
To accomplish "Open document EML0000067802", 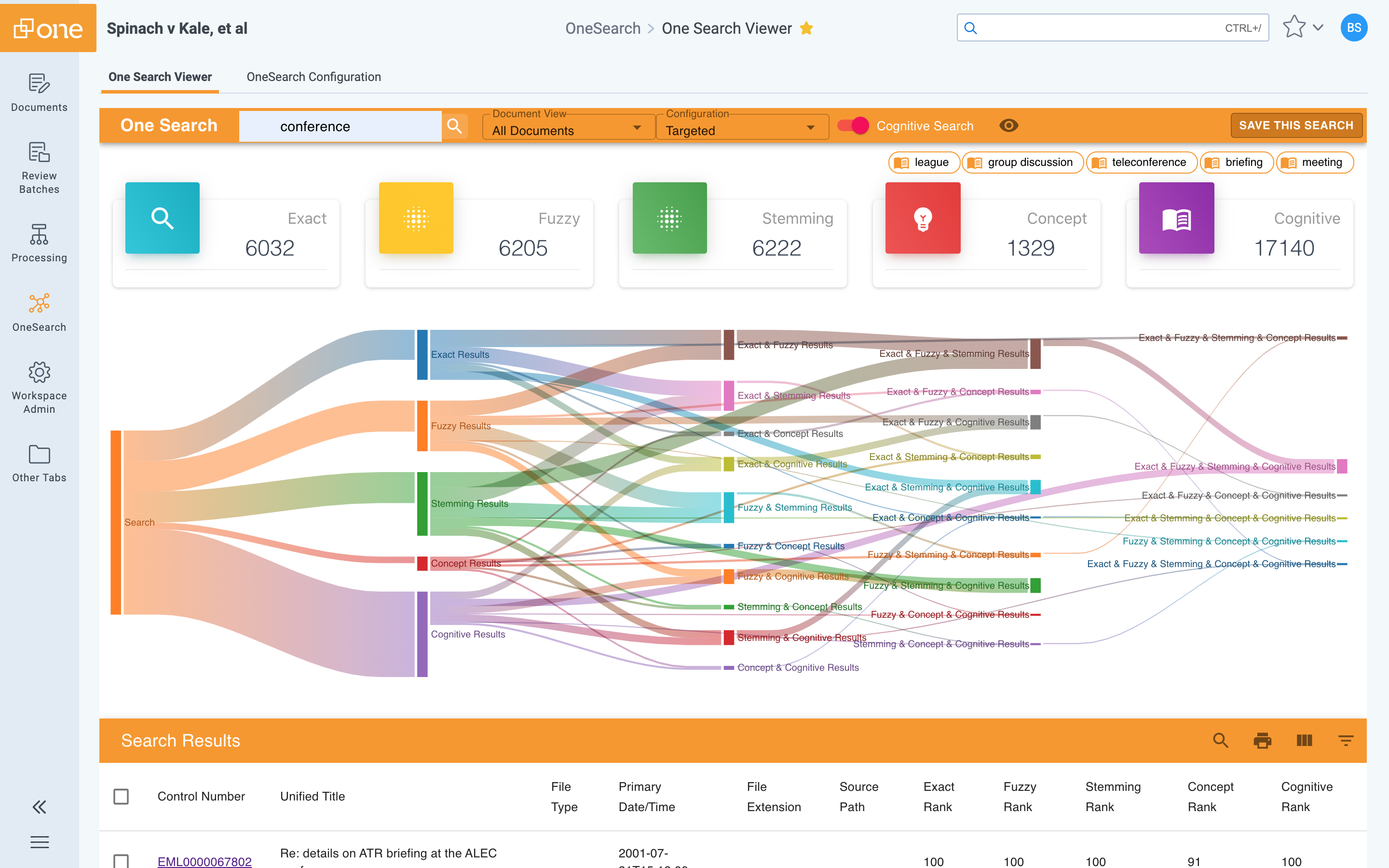I will pos(205,861).
